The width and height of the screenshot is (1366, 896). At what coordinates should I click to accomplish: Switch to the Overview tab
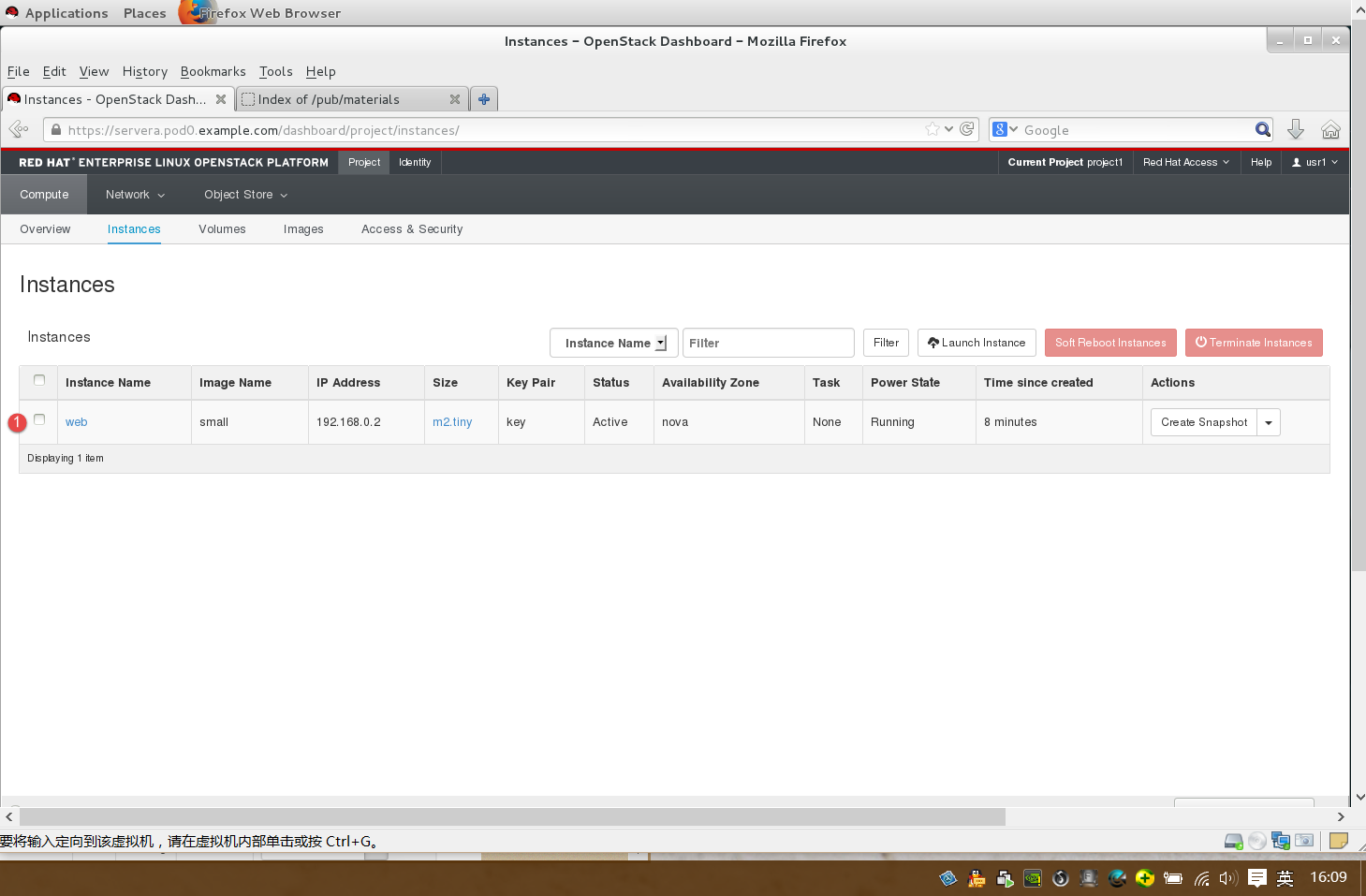(45, 229)
